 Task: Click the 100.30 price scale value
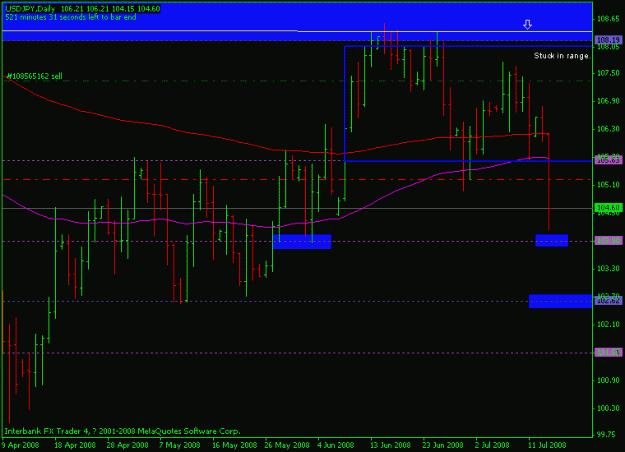[x=608, y=408]
